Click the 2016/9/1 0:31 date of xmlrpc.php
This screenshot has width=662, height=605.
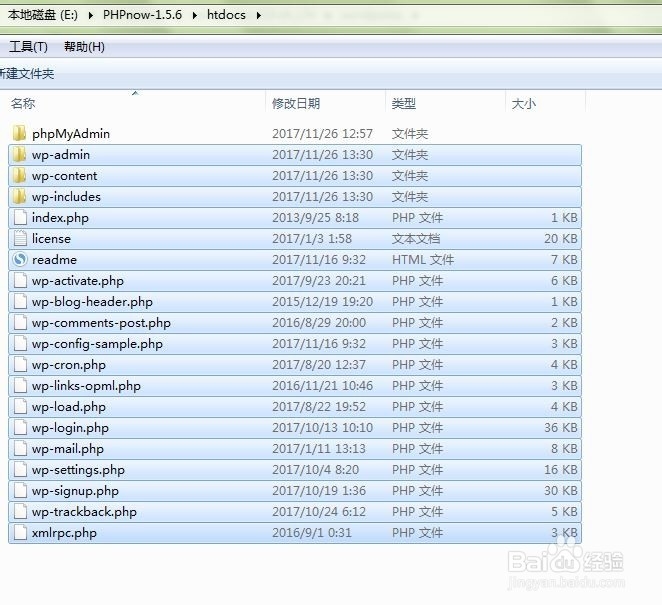click(312, 533)
